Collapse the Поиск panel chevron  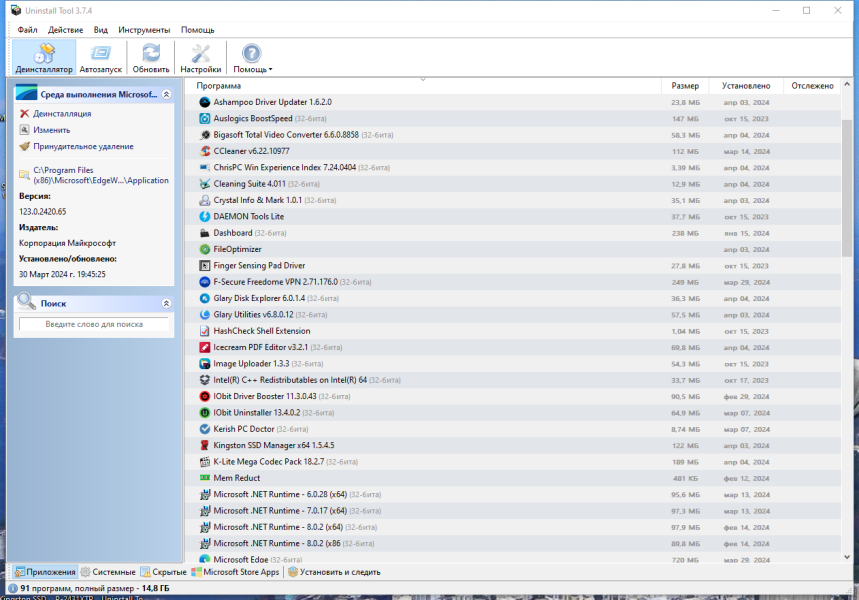point(167,304)
